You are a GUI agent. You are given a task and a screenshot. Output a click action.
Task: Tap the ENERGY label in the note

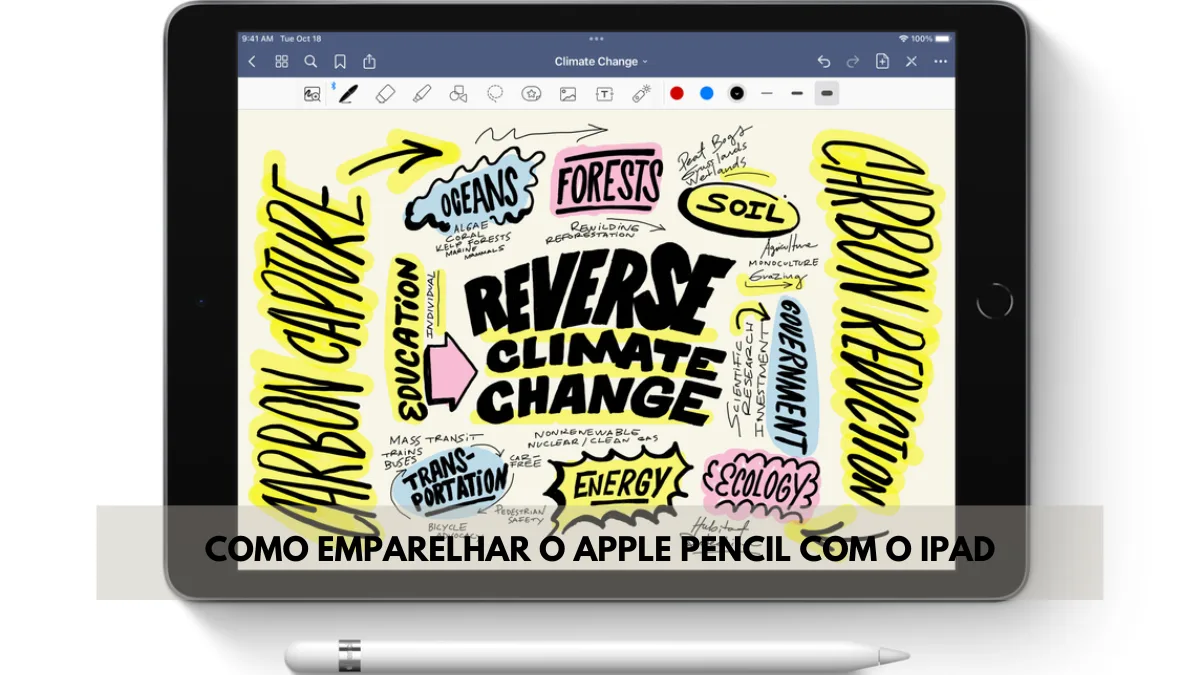[619, 485]
